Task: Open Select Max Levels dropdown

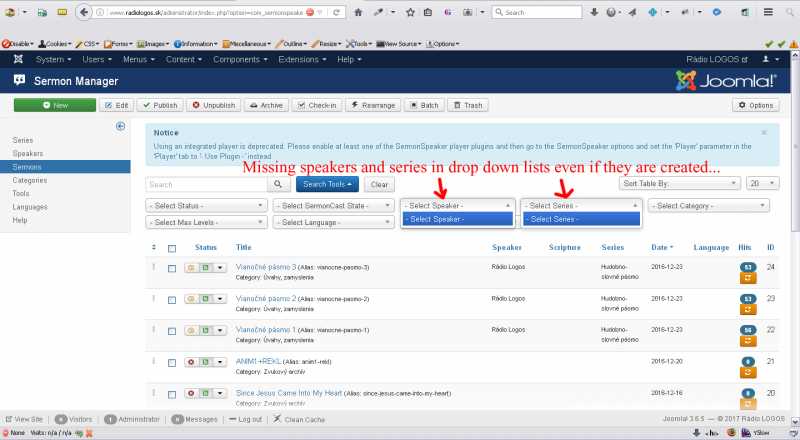Action: click(x=206, y=223)
